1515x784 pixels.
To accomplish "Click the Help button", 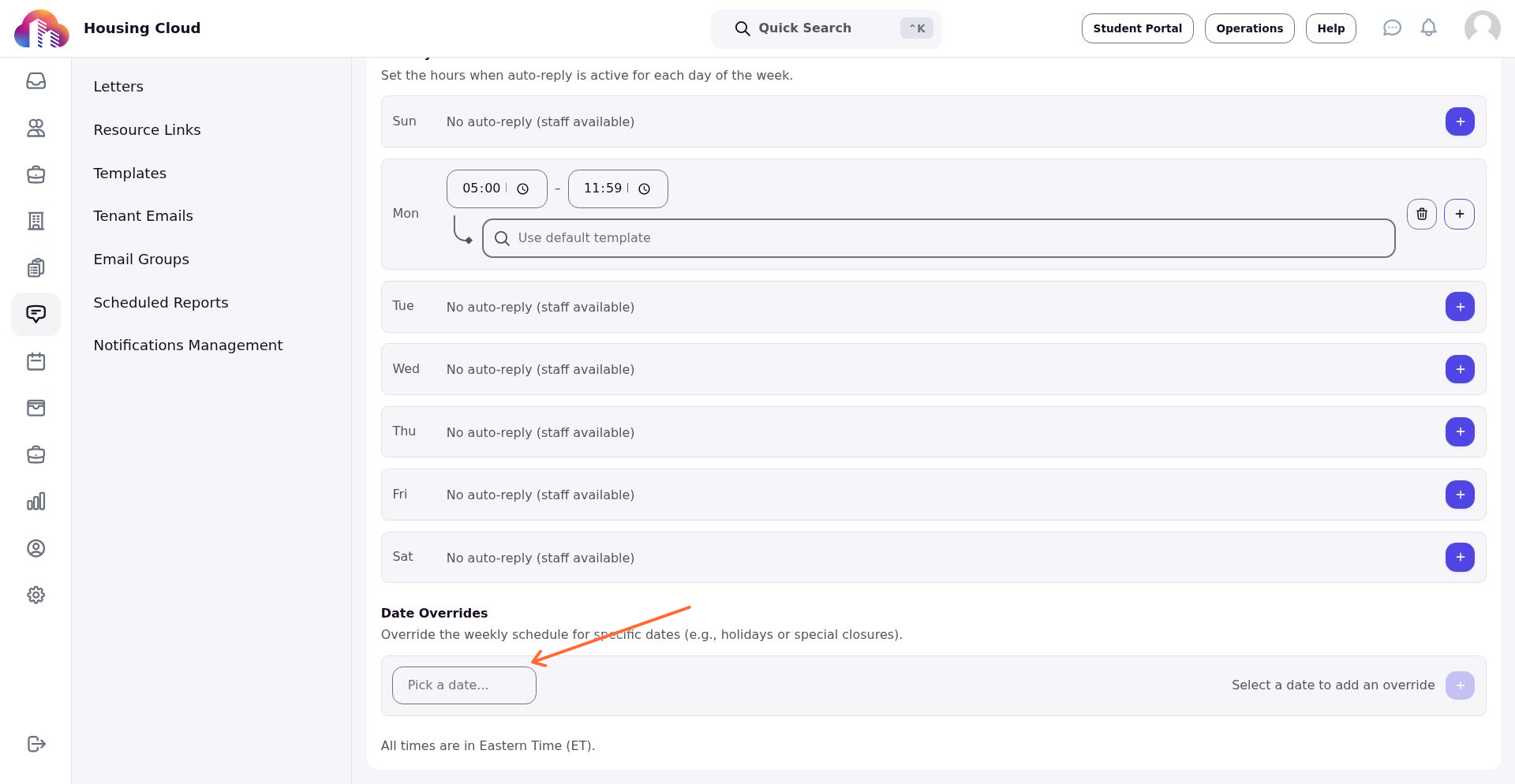I will click(x=1330, y=28).
